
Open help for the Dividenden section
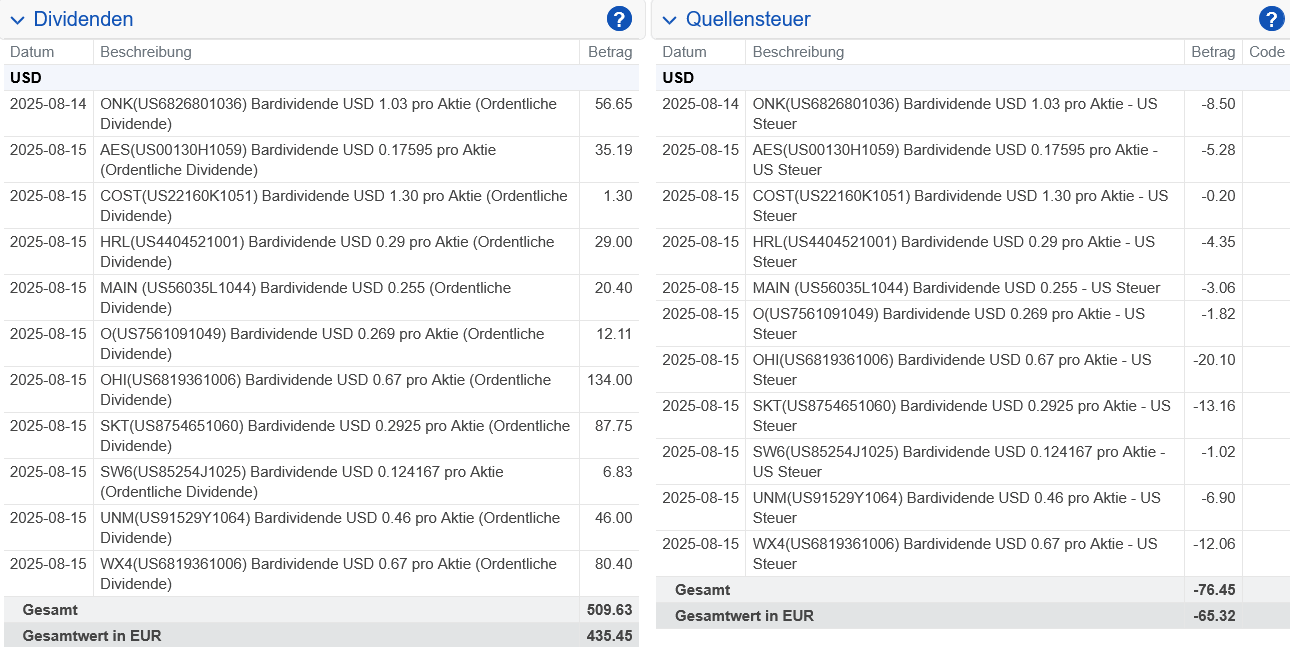[619, 19]
